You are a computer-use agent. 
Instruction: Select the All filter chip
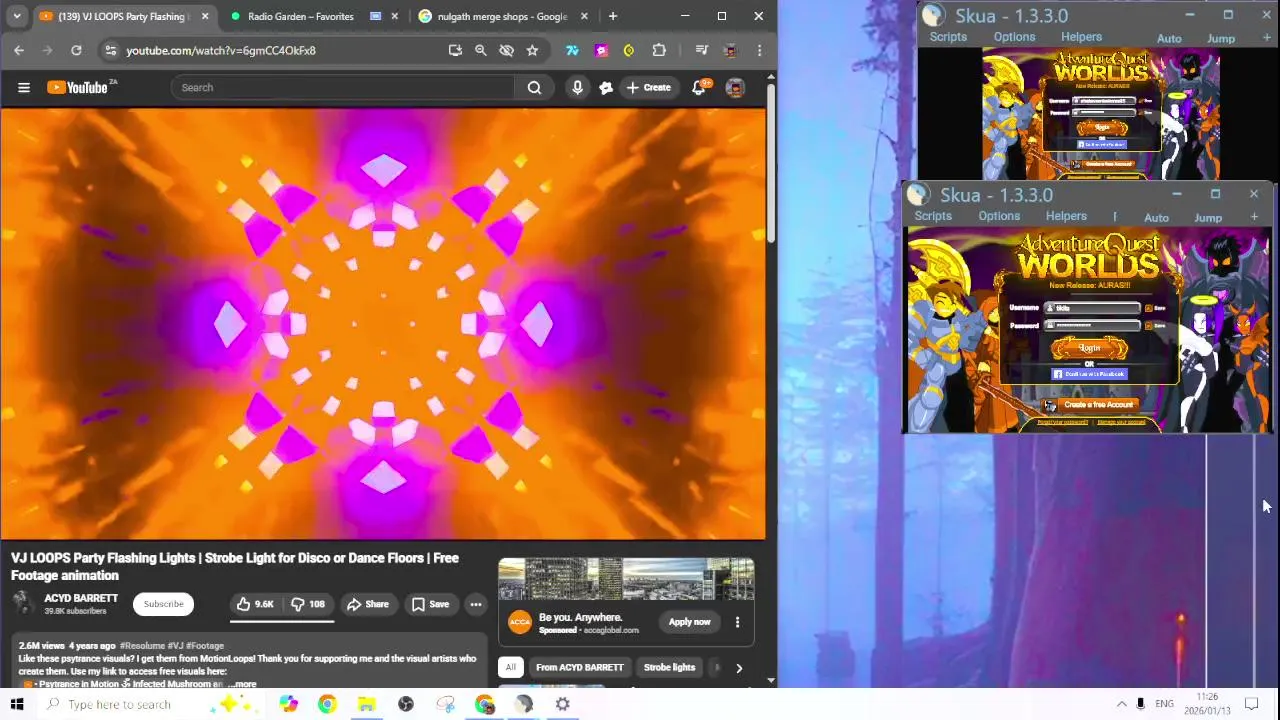(x=511, y=668)
